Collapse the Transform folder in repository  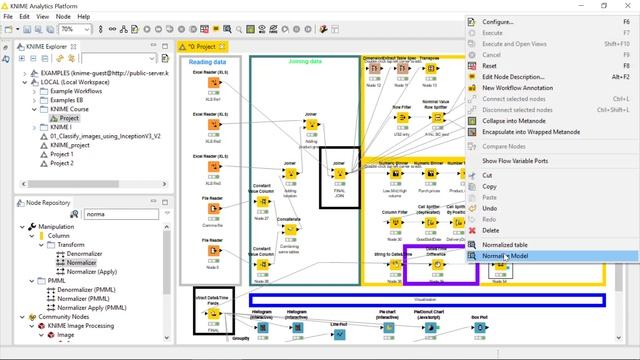tap(41, 244)
